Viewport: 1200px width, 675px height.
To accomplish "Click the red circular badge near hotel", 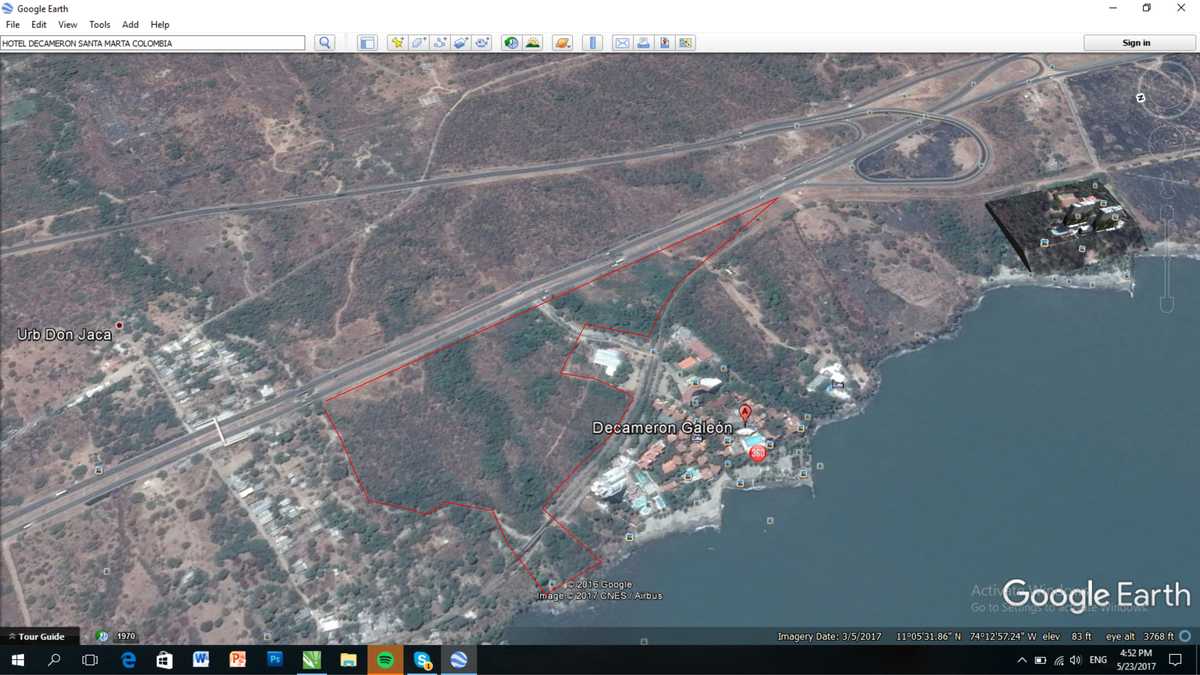I will click(x=757, y=453).
